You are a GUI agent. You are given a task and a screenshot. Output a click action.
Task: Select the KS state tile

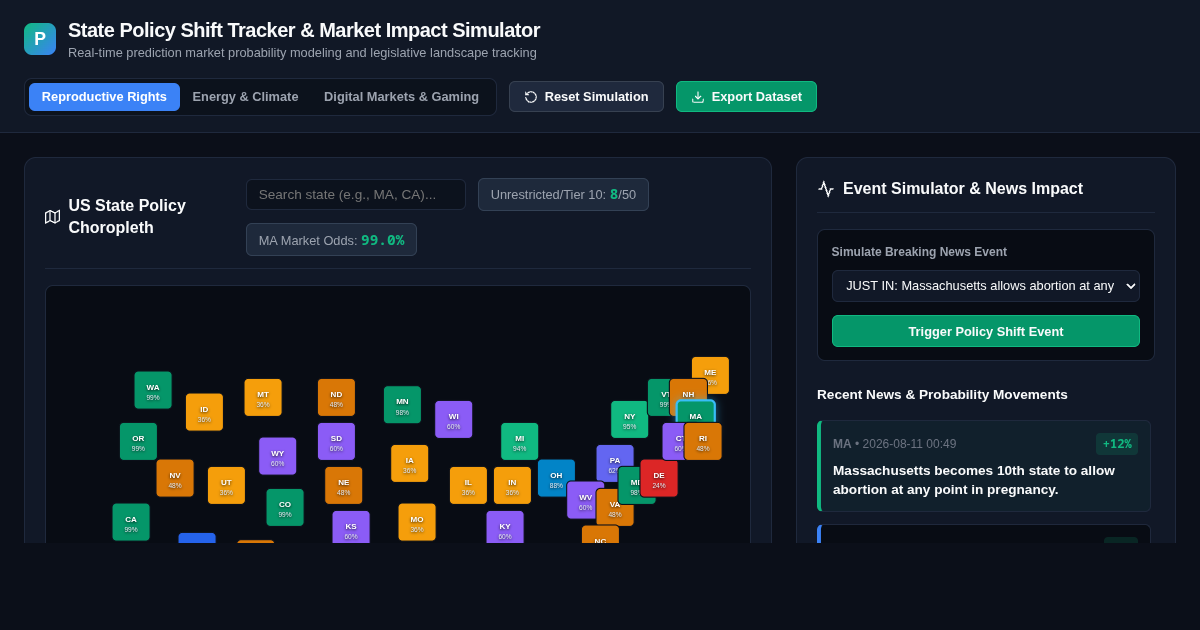351,527
